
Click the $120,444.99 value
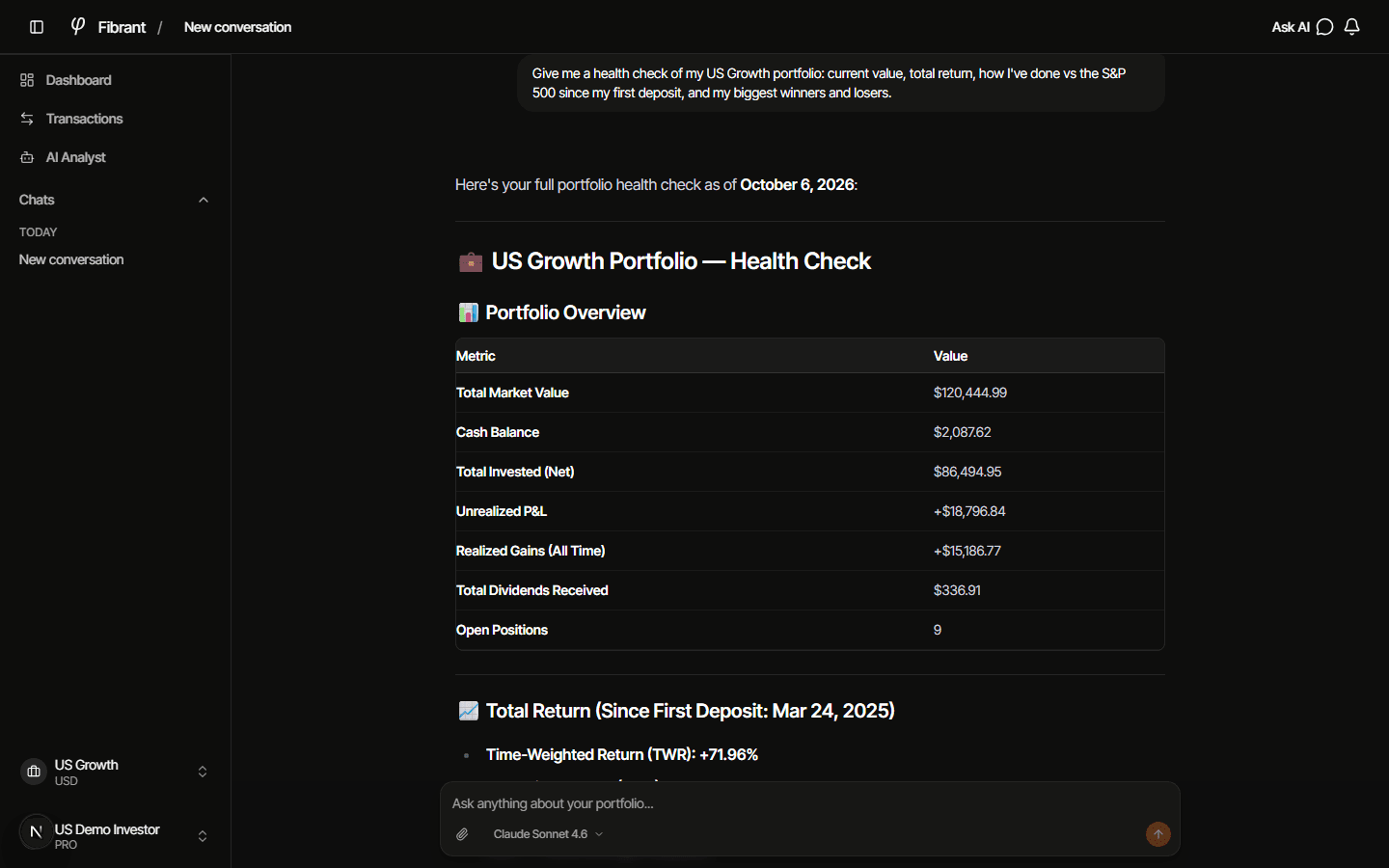click(970, 393)
